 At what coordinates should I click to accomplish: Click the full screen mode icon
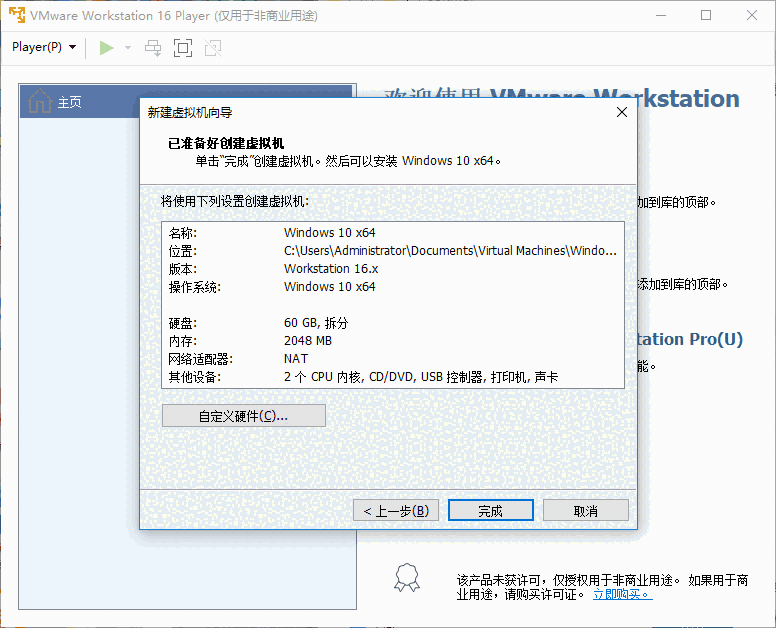tap(183, 48)
